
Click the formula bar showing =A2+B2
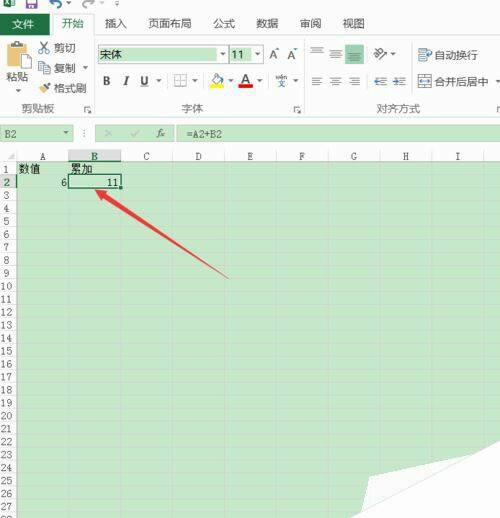338,134
